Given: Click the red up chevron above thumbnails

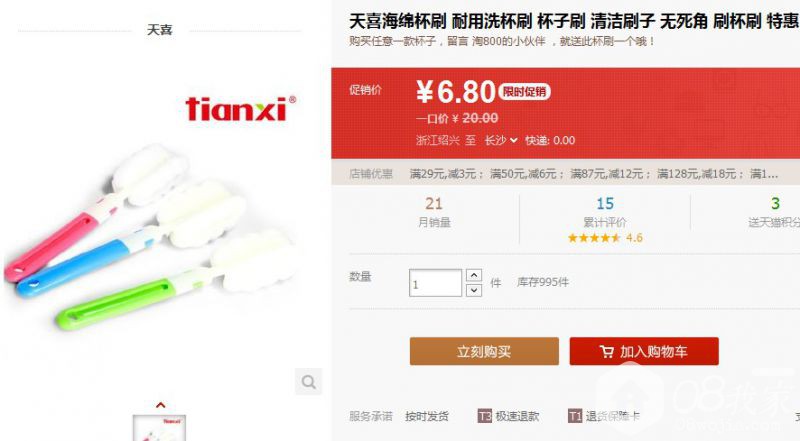Looking at the screenshot, I should click(160, 405).
